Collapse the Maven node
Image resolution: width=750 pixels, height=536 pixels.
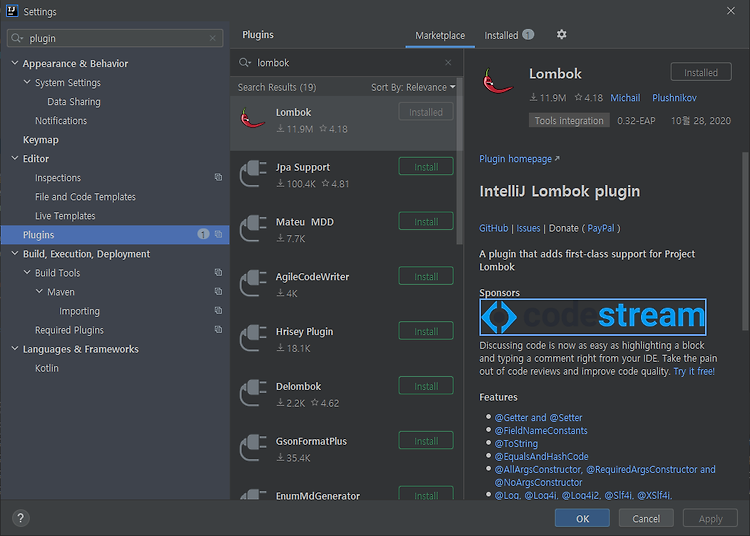click(x=39, y=291)
